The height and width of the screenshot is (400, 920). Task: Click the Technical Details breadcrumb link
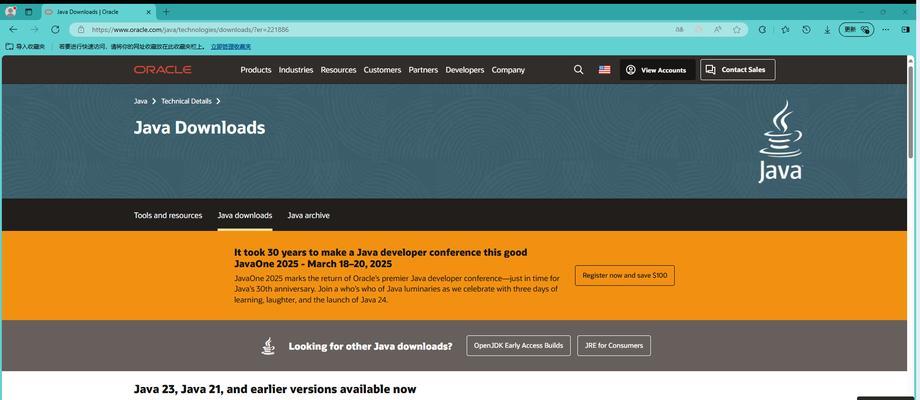click(x=187, y=101)
